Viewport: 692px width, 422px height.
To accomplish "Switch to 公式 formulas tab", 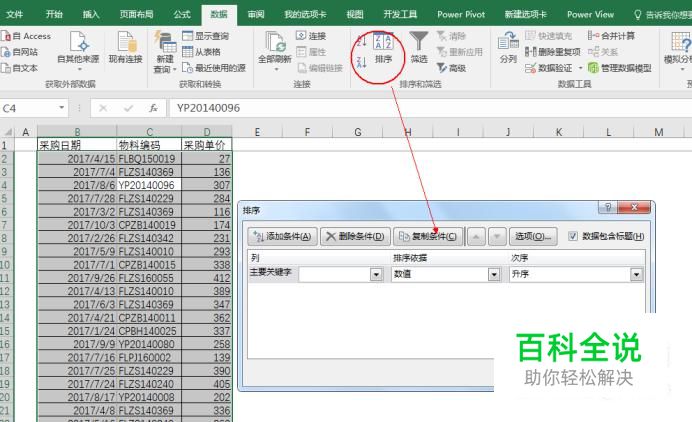I will coord(181,14).
